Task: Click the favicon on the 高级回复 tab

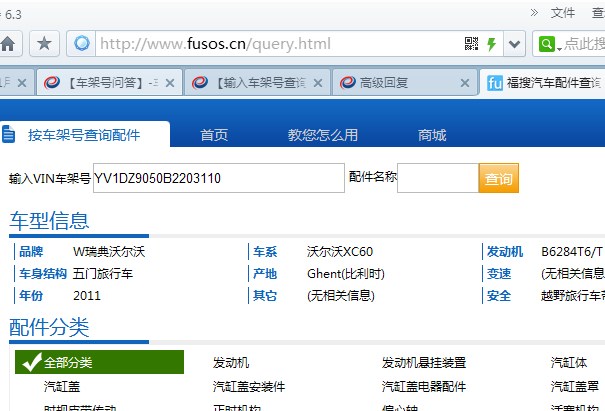Action: [348, 83]
